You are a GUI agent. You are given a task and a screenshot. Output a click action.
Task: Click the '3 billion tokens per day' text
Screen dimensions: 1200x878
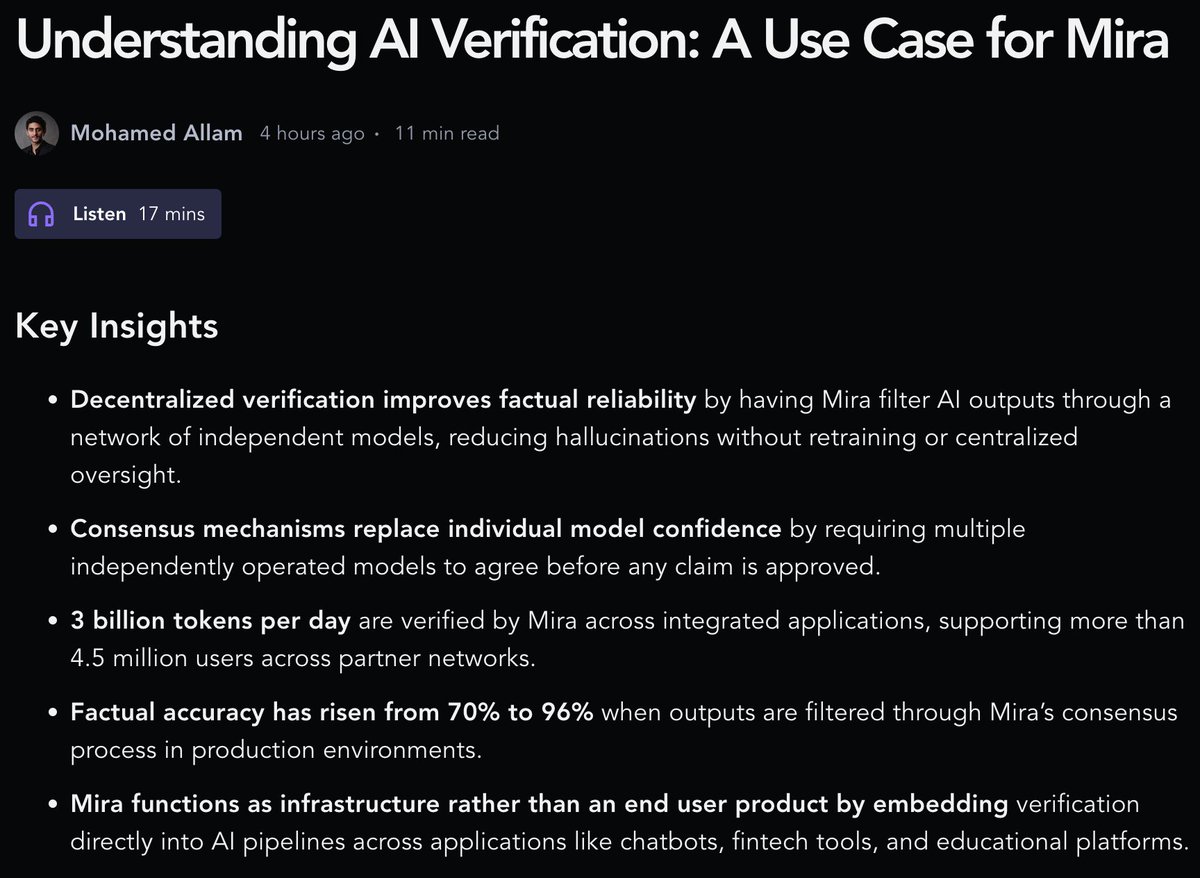(210, 621)
